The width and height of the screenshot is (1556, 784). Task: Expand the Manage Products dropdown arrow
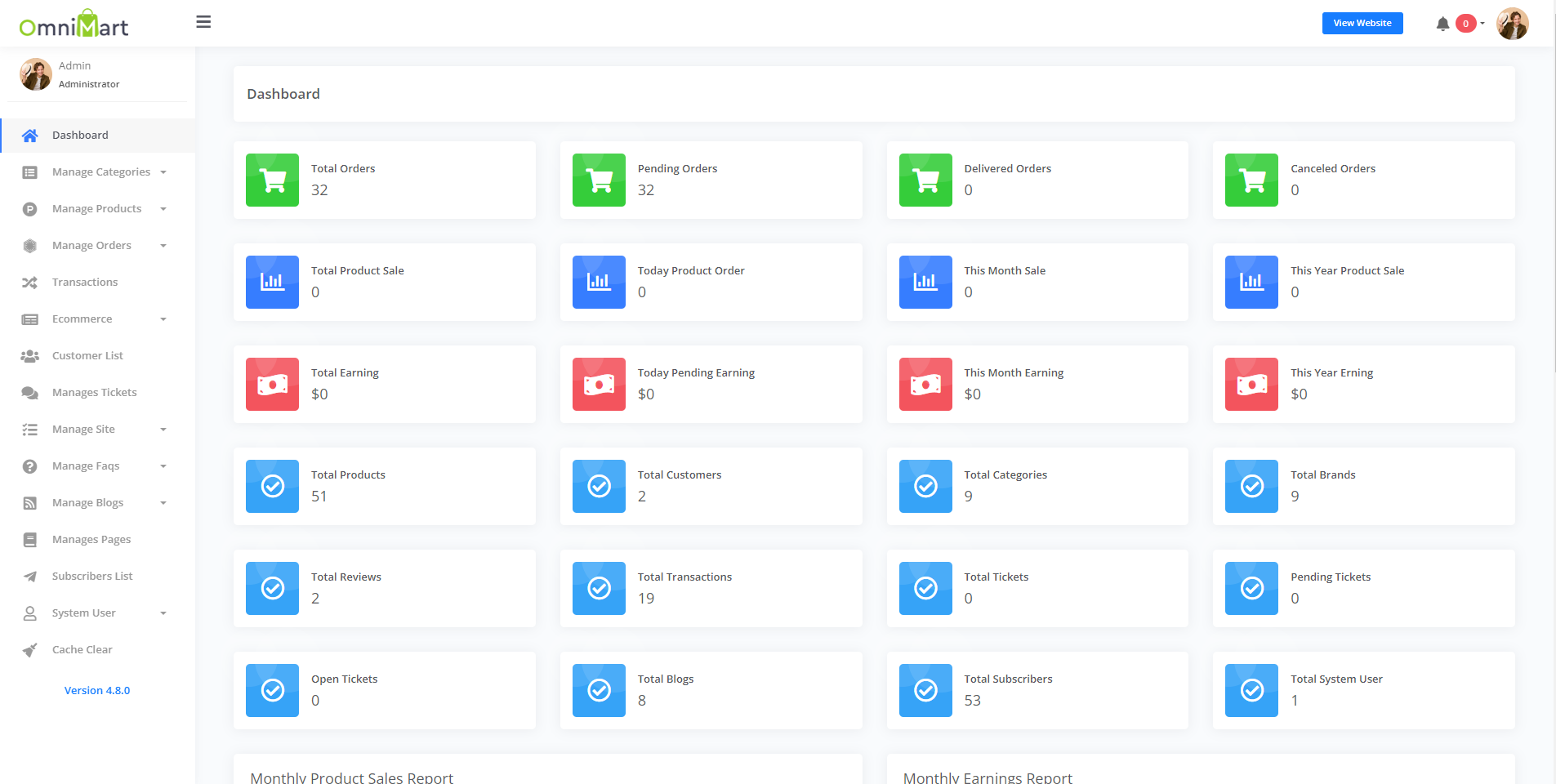pyautogui.click(x=163, y=209)
